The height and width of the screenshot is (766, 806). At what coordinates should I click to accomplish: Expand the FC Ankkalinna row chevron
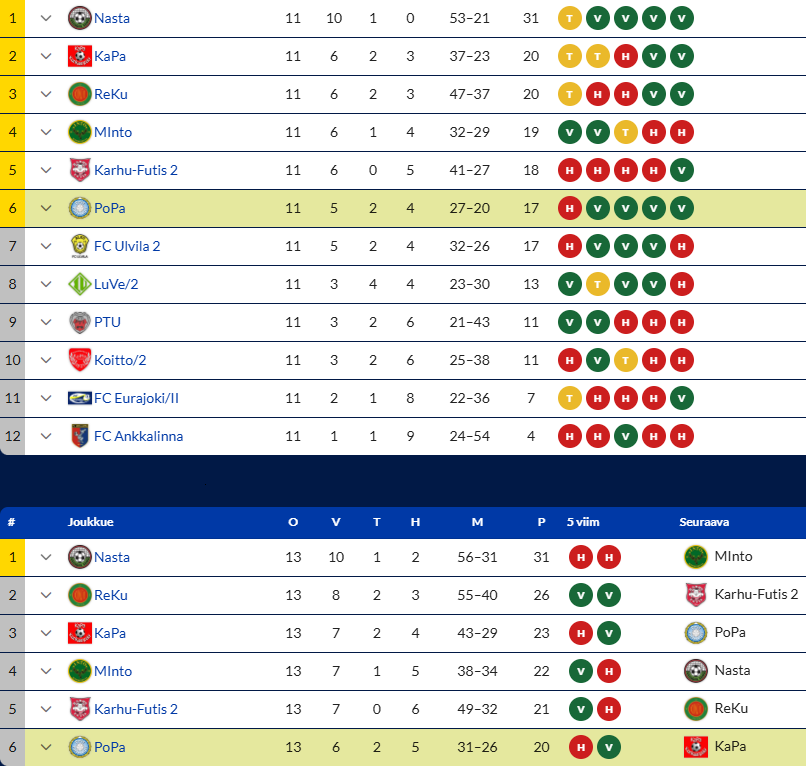tap(46, 436)
